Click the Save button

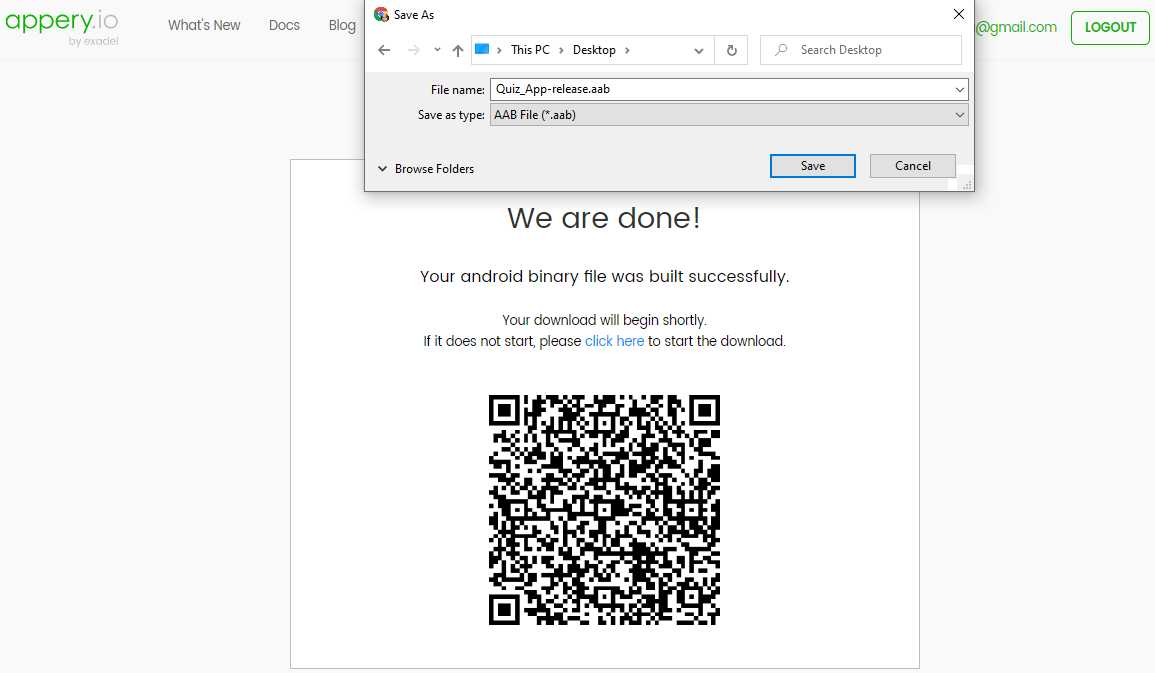point(812,166)
